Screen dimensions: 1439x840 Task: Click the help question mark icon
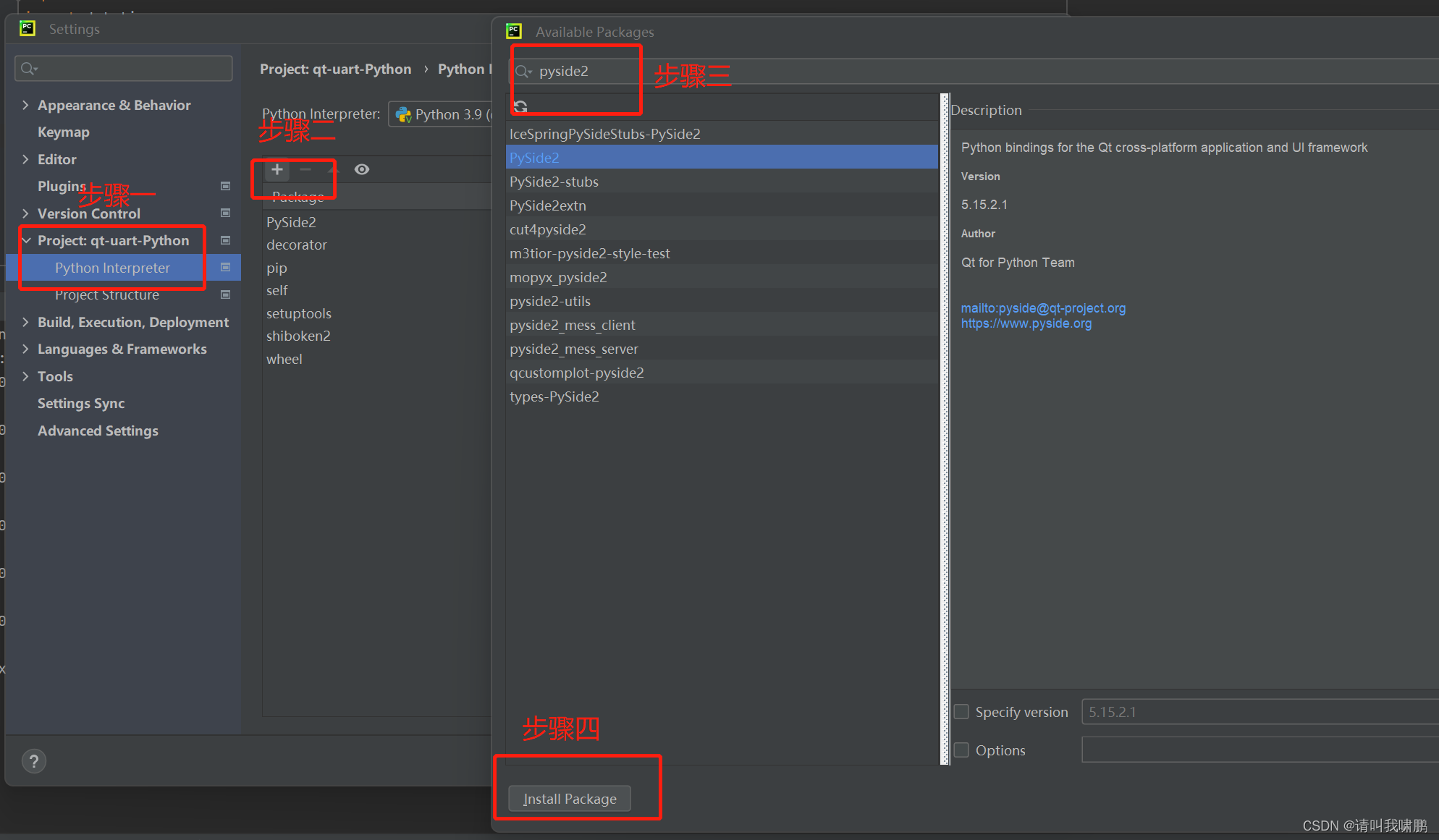(x=33, y=761)
